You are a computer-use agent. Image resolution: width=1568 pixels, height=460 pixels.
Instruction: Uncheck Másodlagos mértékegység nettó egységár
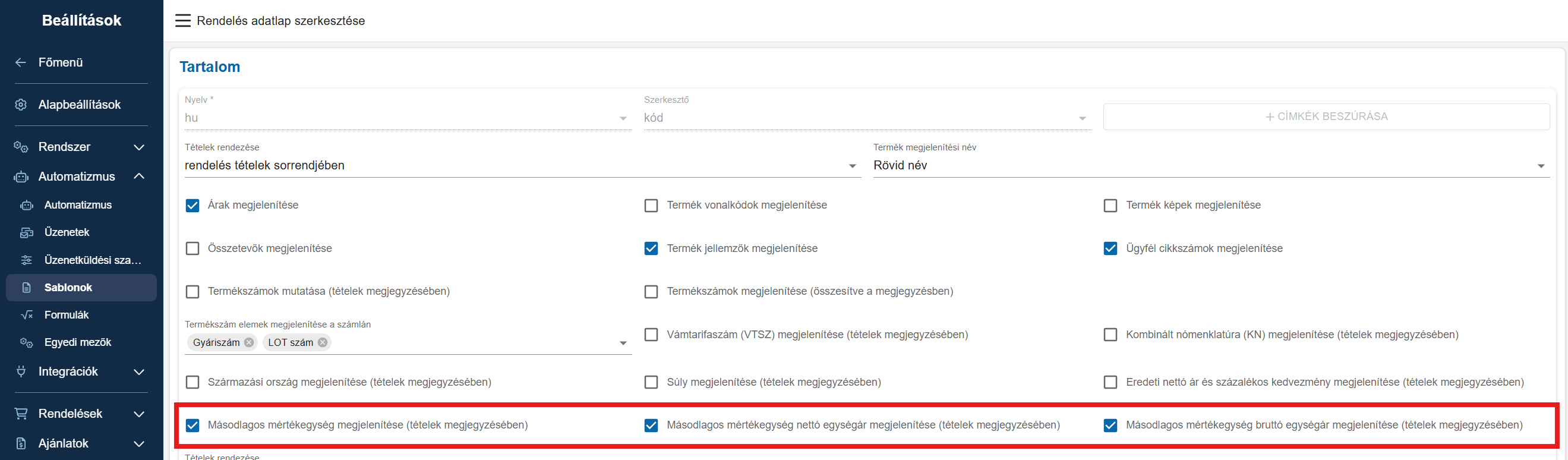[x=651, y=426]
